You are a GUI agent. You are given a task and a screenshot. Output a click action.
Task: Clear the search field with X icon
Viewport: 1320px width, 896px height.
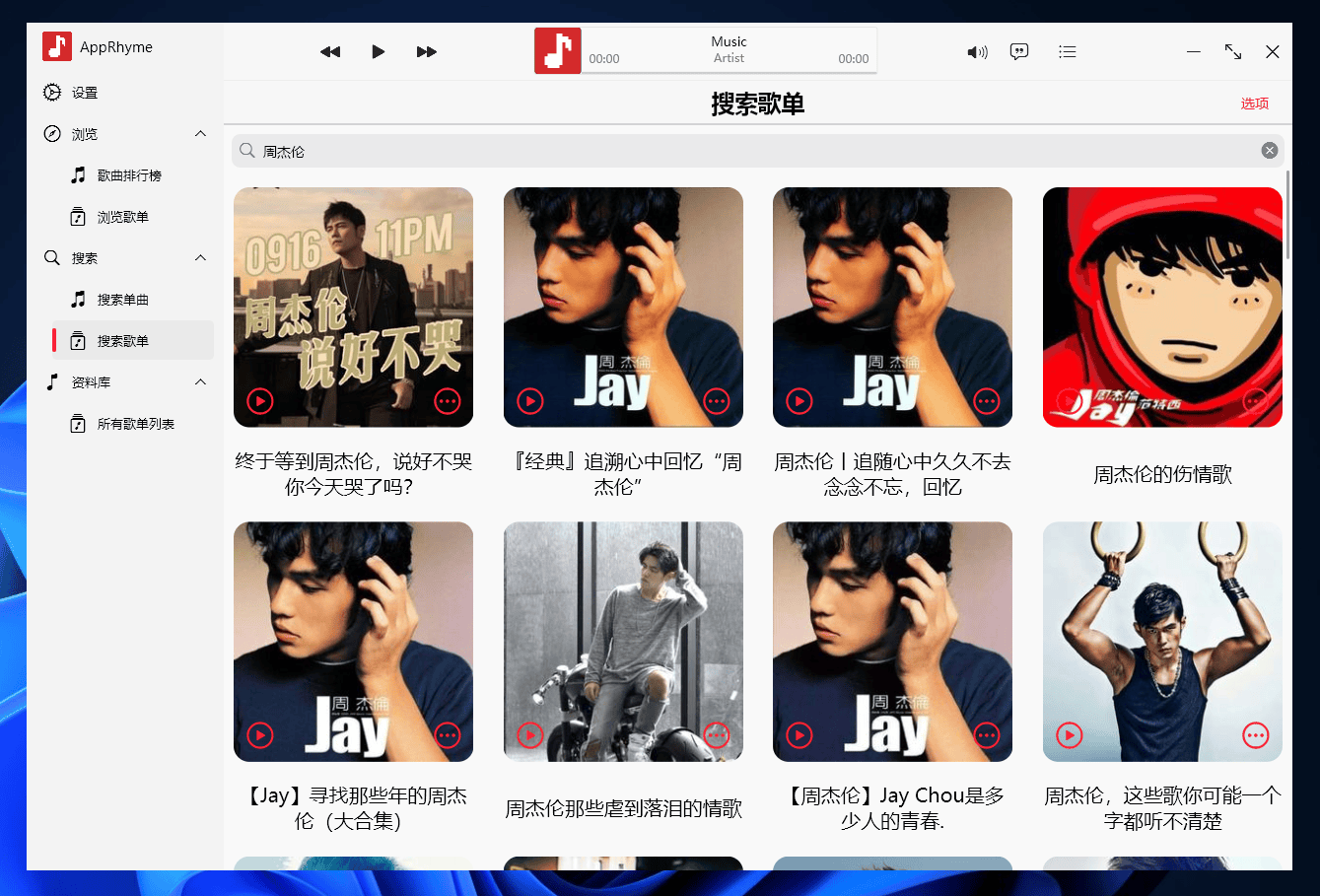tap(1270, 150)
